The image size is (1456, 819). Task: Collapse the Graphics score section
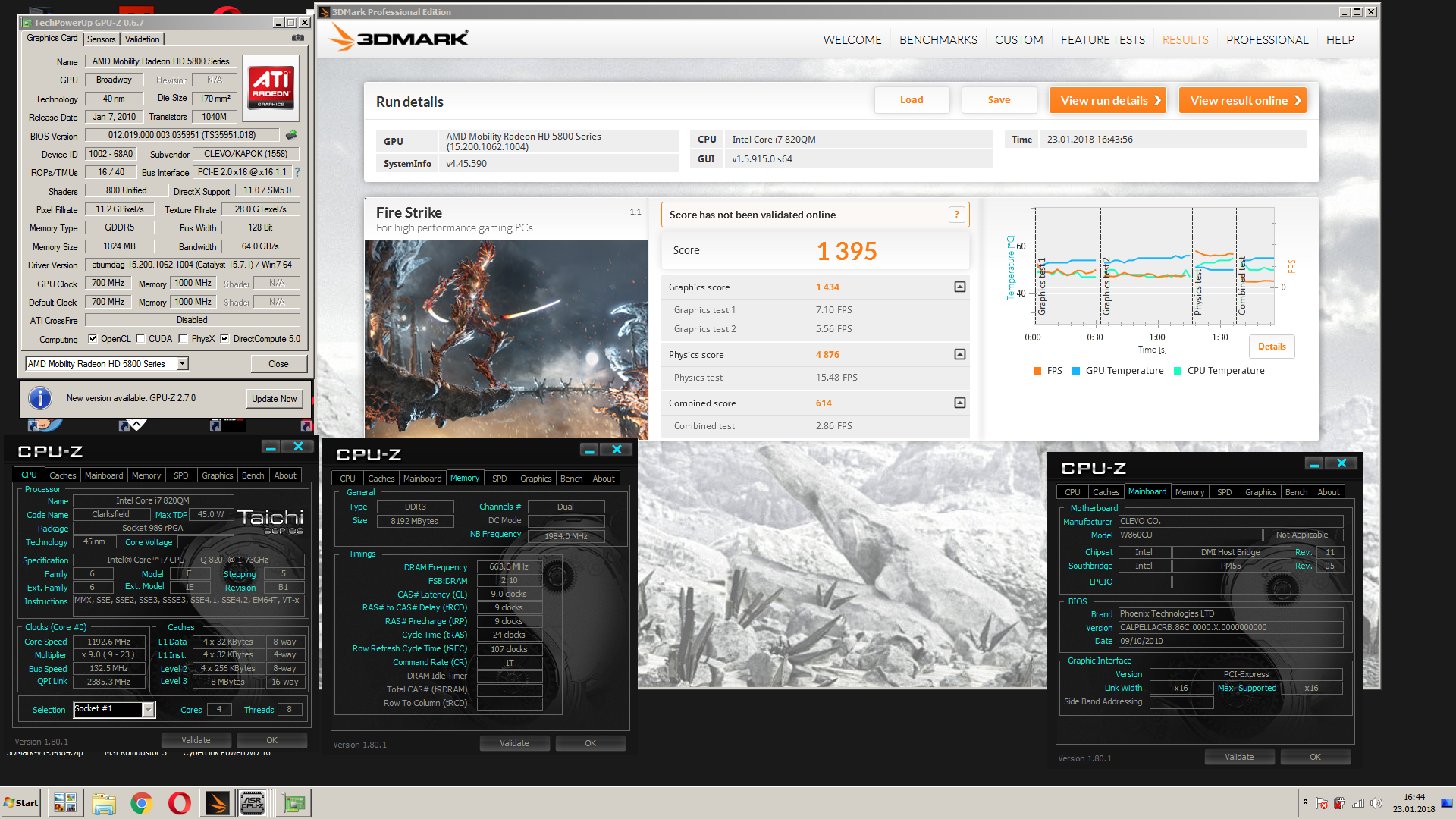point(960,287)
